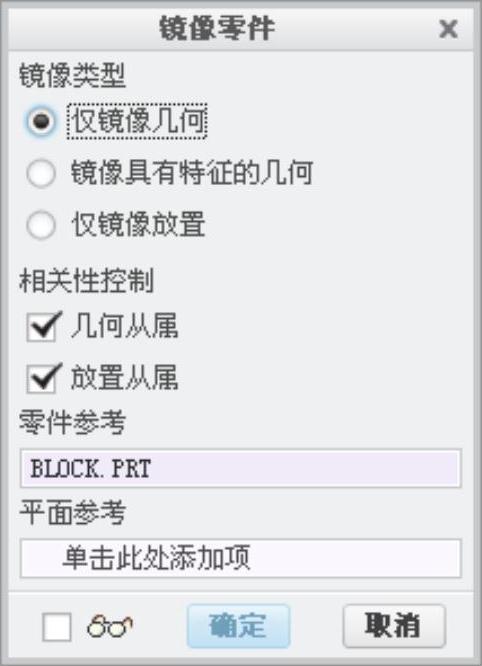This screenshot has width=482, height=666.
Task: Confirm with the 确定 button
Action: tap(238, 626)
